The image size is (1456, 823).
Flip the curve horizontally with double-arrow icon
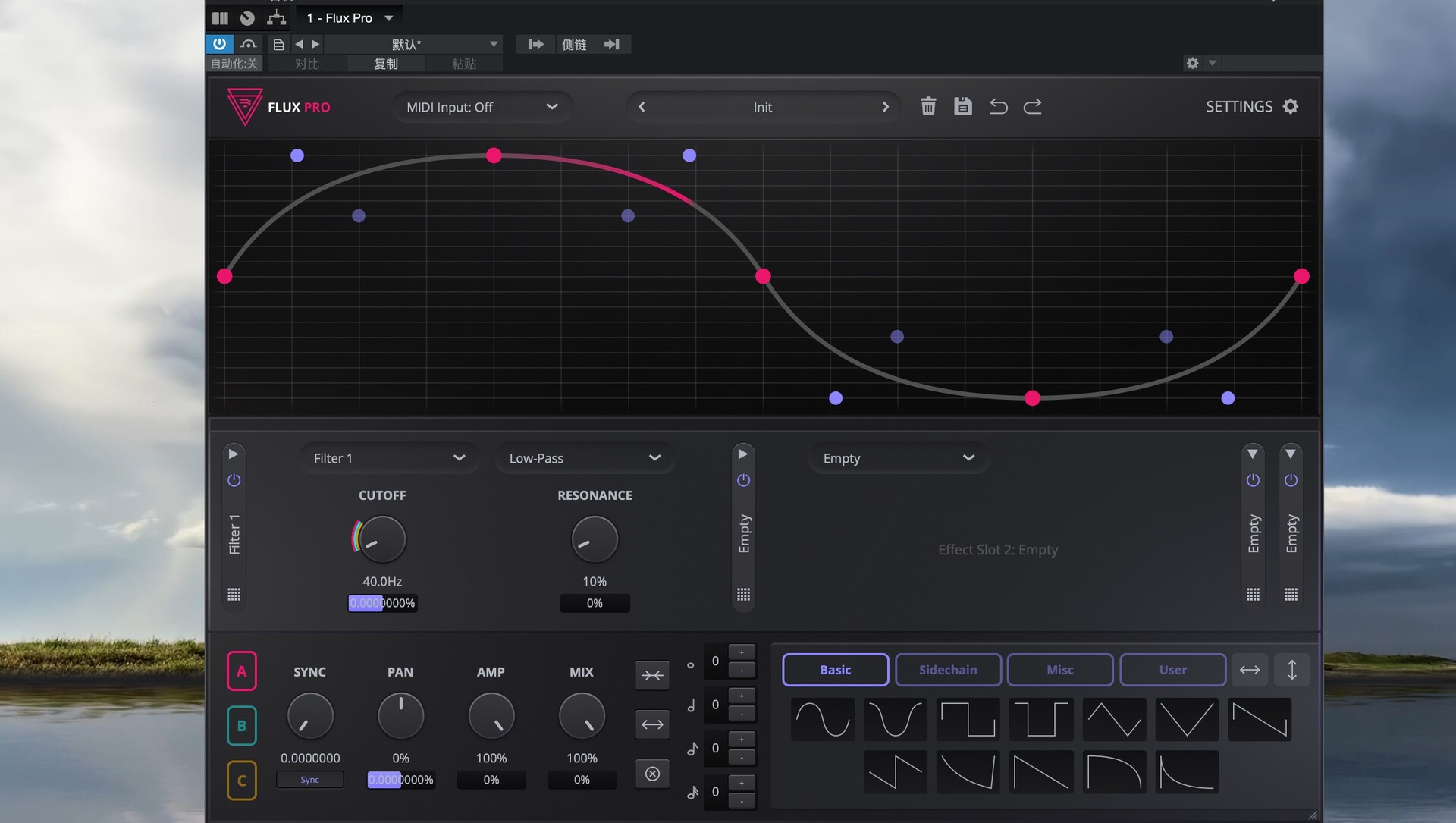[1249, 670]
